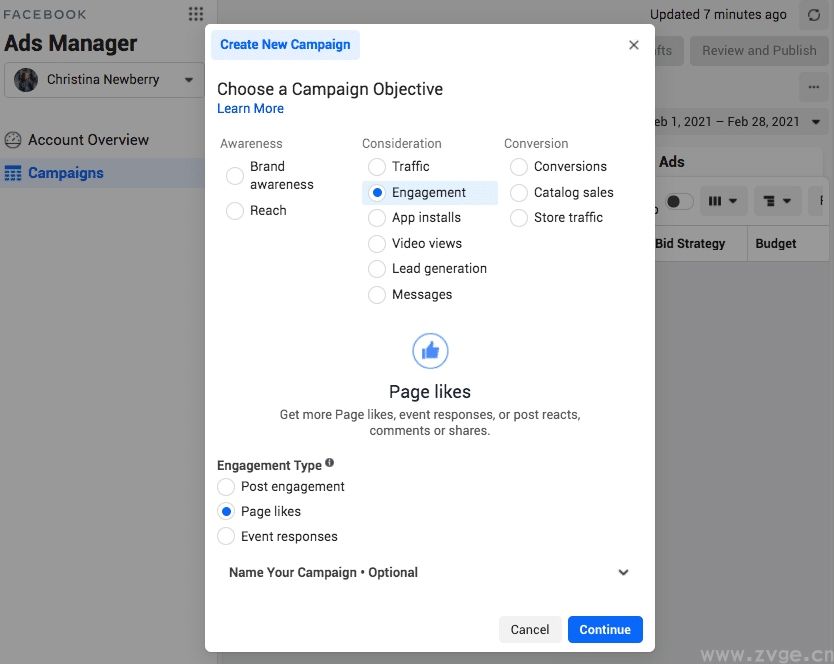Open the date range dropdown
The width and height of the screenshot is (834, 664).
pos(735,122)
